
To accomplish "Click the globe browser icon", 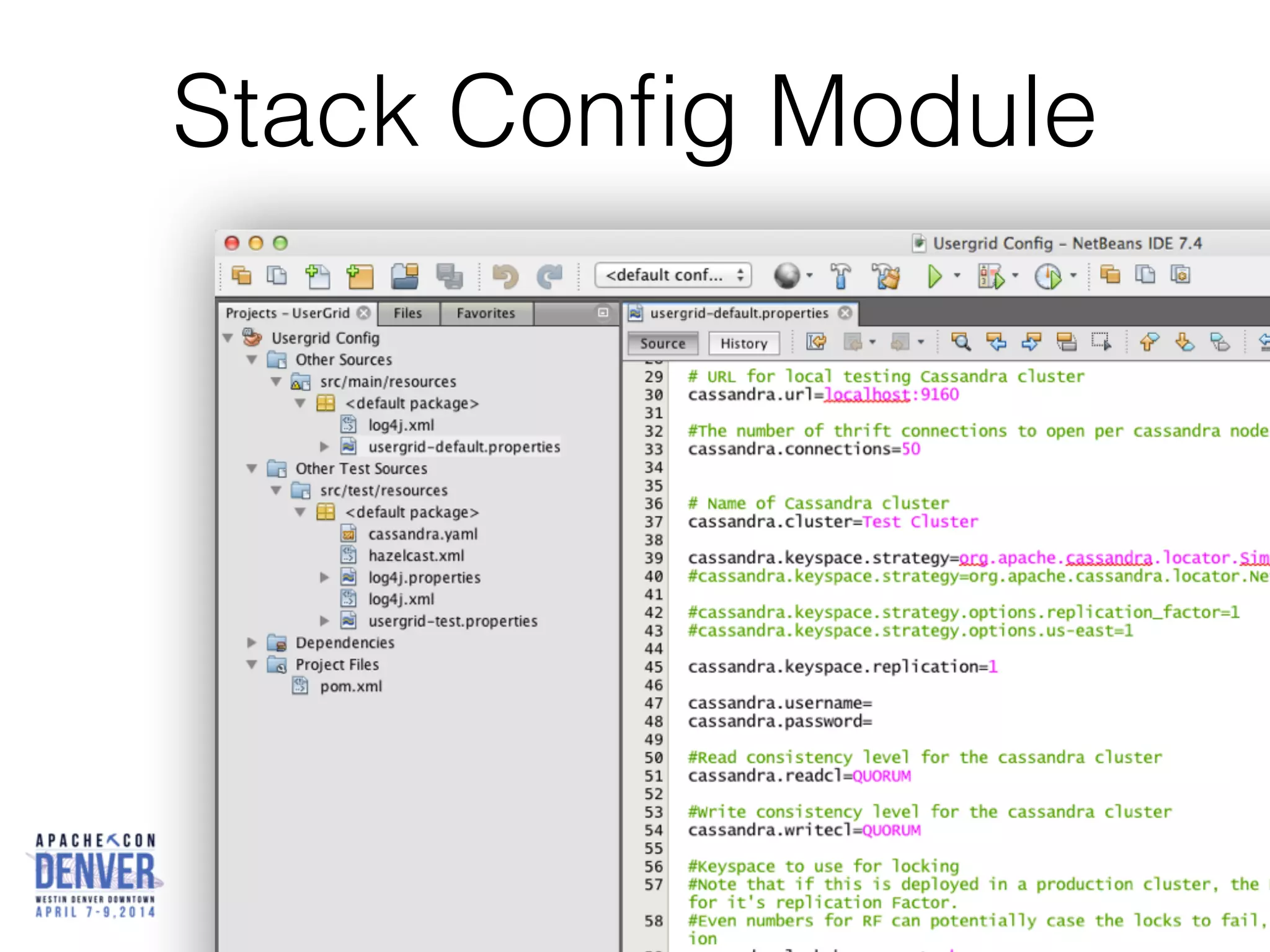I will point(787,276).
